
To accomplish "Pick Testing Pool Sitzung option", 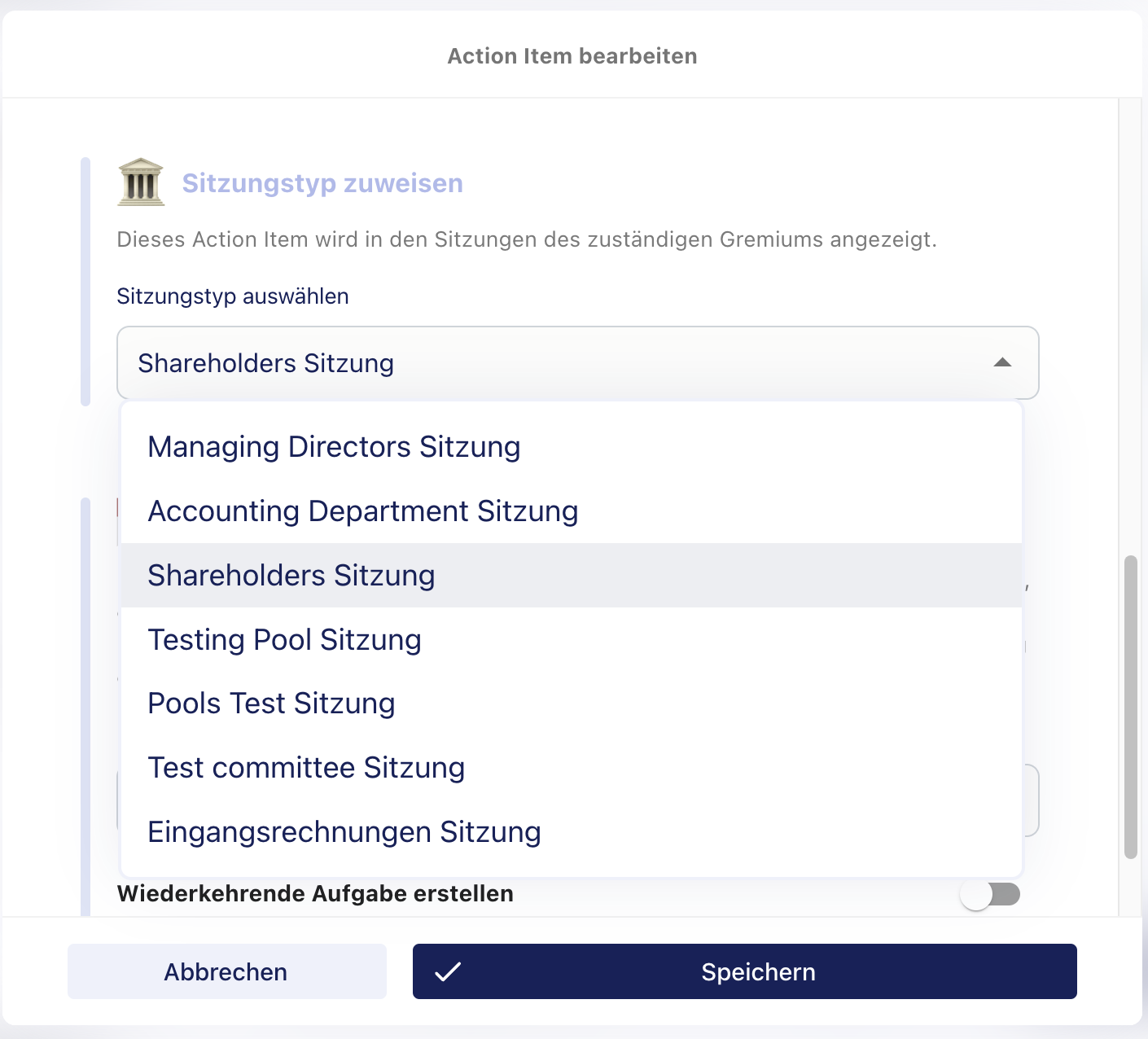I will pos(572,640).
